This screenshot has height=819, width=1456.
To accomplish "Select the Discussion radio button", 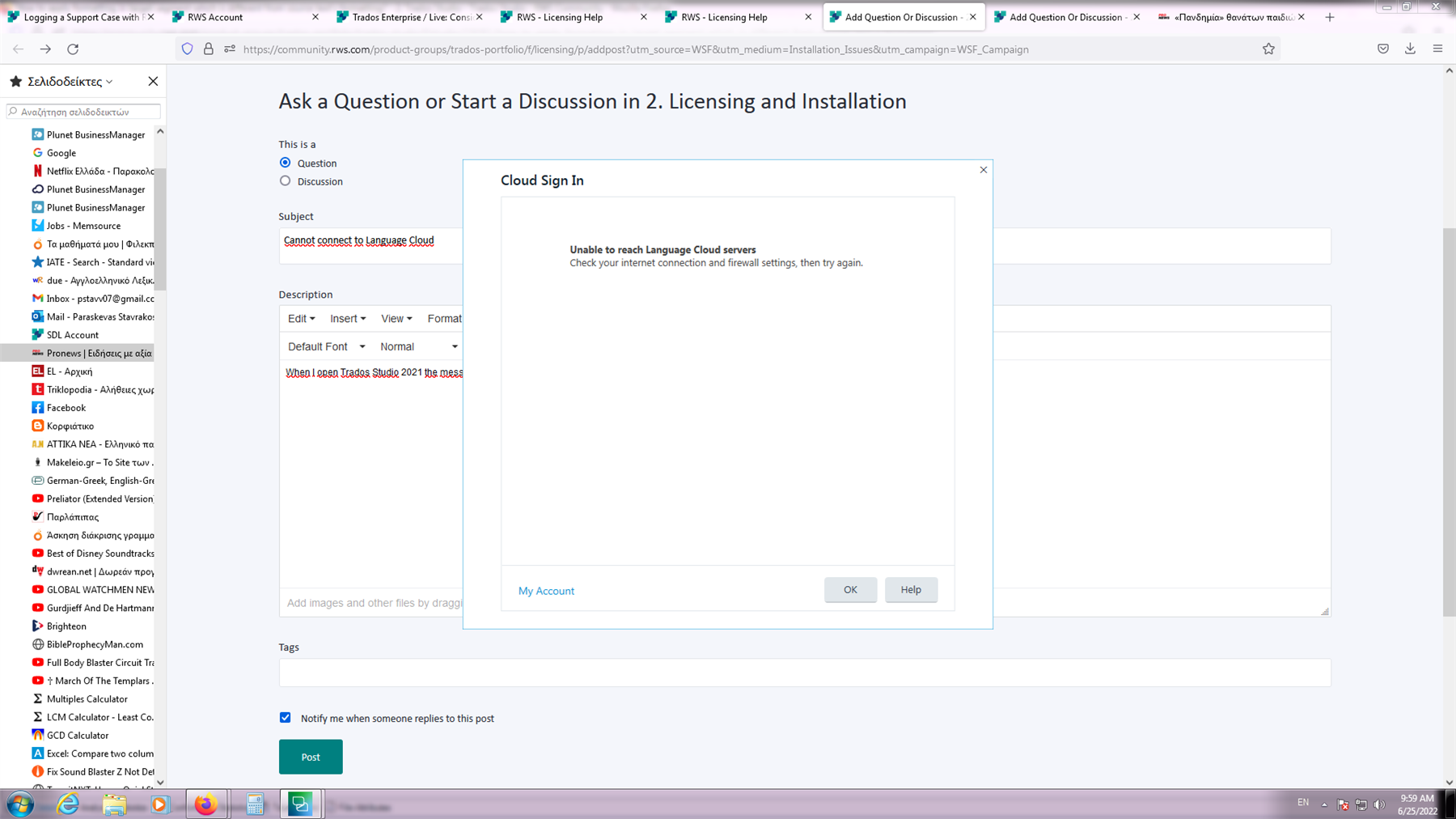I will tap(285, 180).
